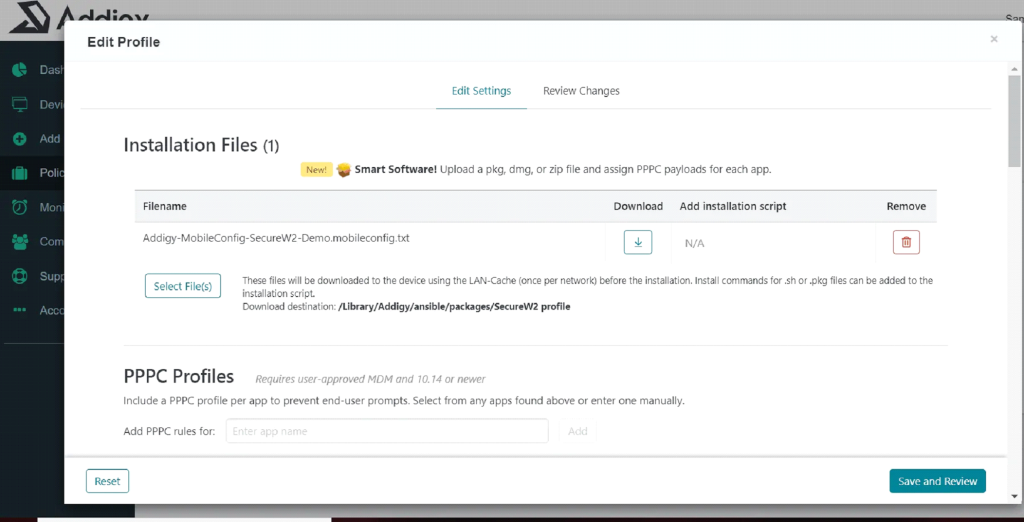1024x522 pixels.
Task: Download the SecureW2 mobileconfig file
Action: tap(637, 242)
